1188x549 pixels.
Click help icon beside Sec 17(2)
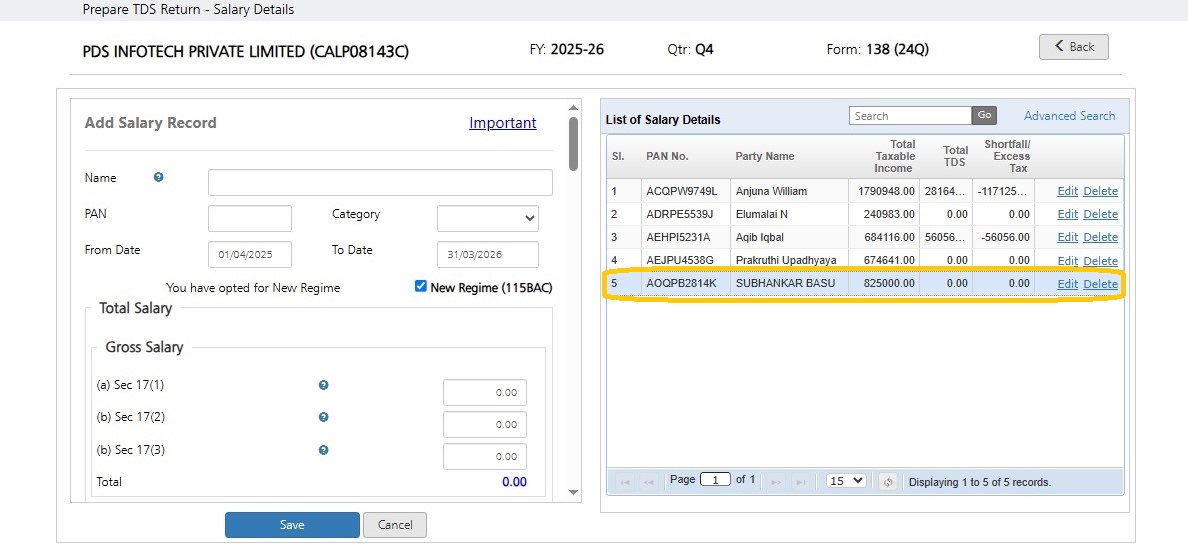324,417
